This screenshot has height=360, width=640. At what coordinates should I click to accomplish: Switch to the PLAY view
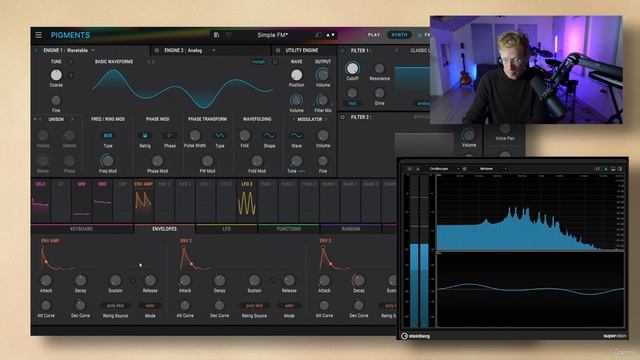374,35
